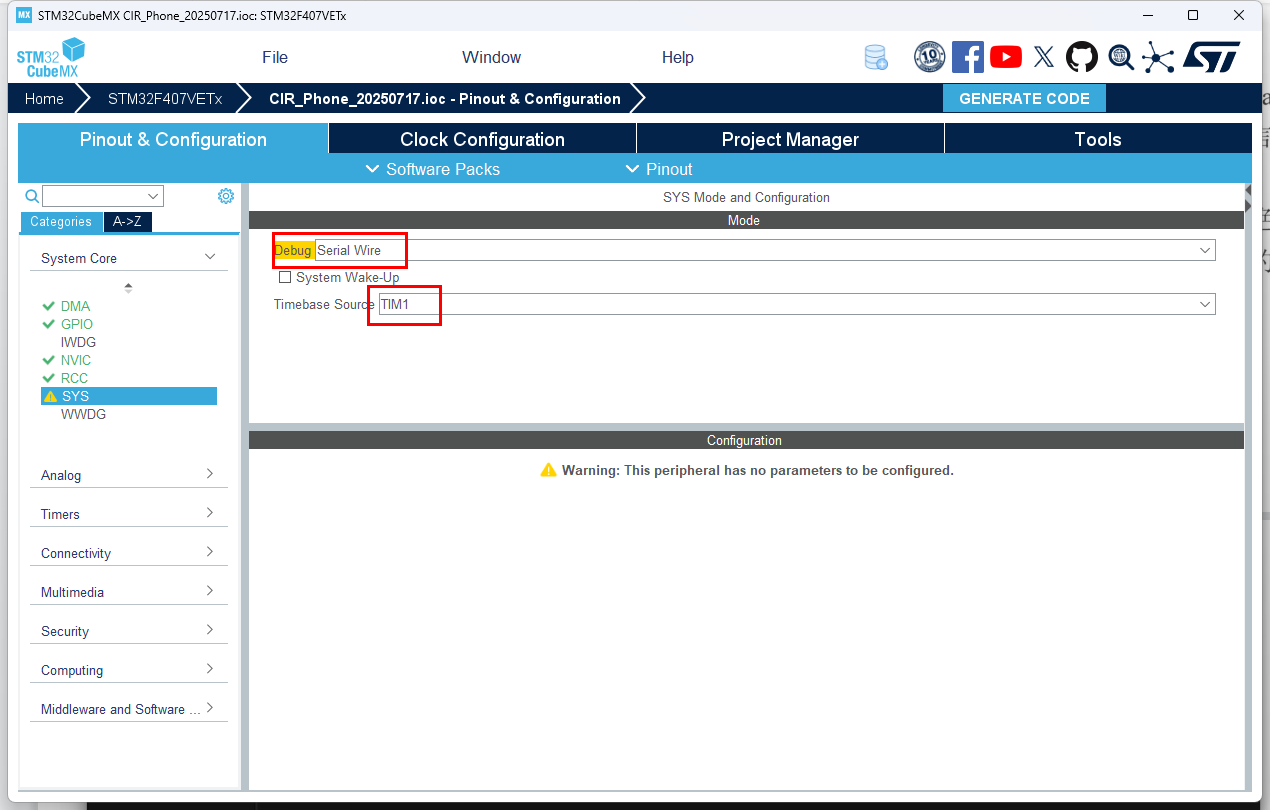Open the Timebase Source dropdown

796,304
